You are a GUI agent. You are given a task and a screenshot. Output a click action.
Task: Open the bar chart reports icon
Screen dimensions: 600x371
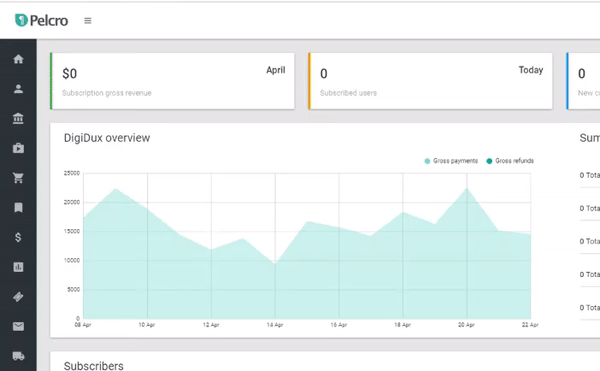coord(18,267)
